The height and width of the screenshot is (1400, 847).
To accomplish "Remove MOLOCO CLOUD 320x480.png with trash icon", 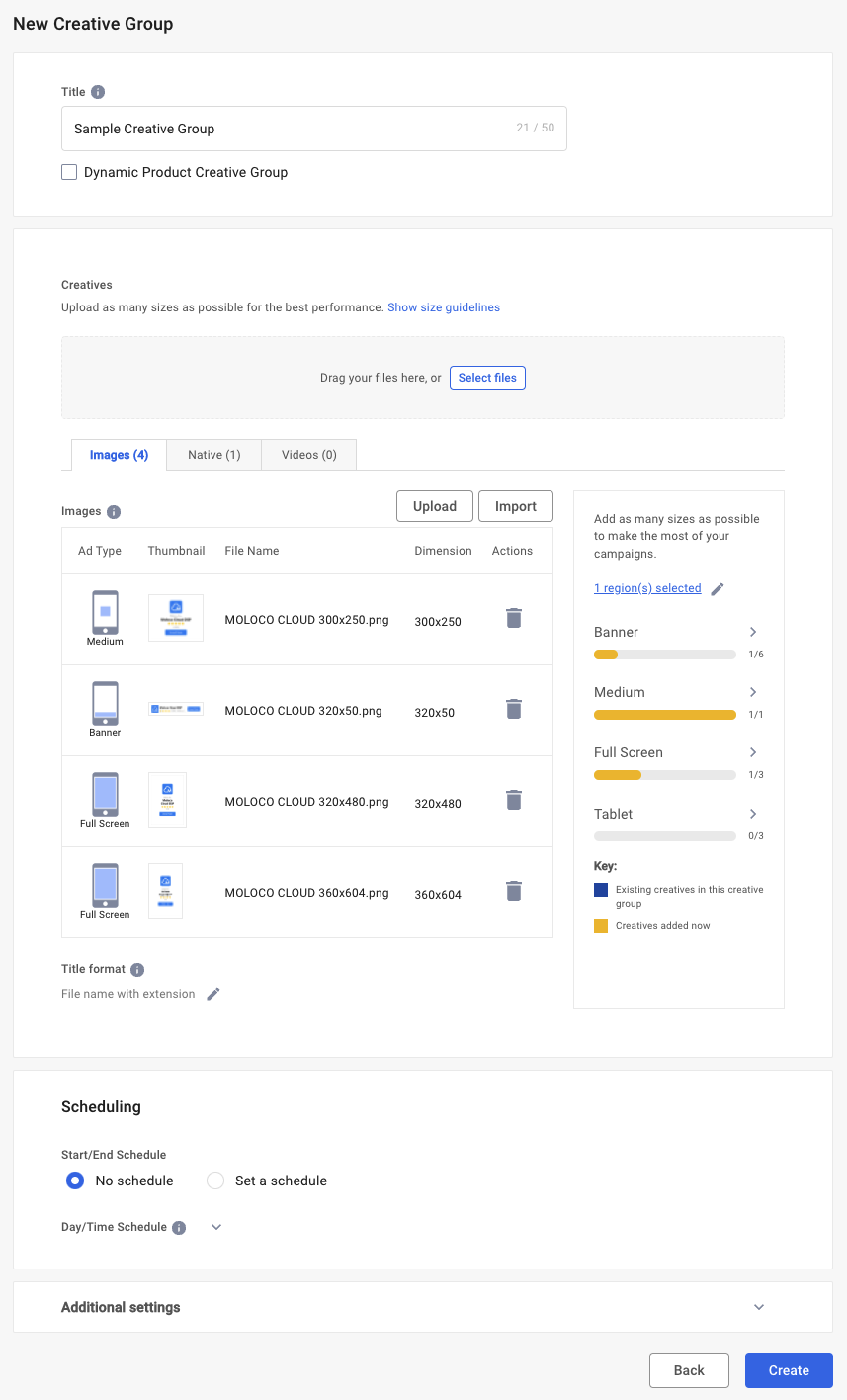I will click(513, 801).
